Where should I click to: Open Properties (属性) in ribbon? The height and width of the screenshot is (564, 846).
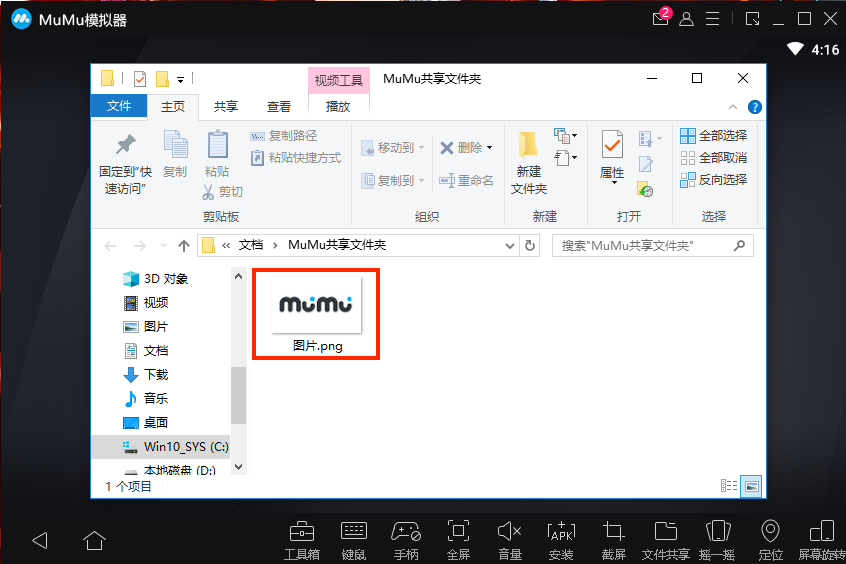point(612,157)
